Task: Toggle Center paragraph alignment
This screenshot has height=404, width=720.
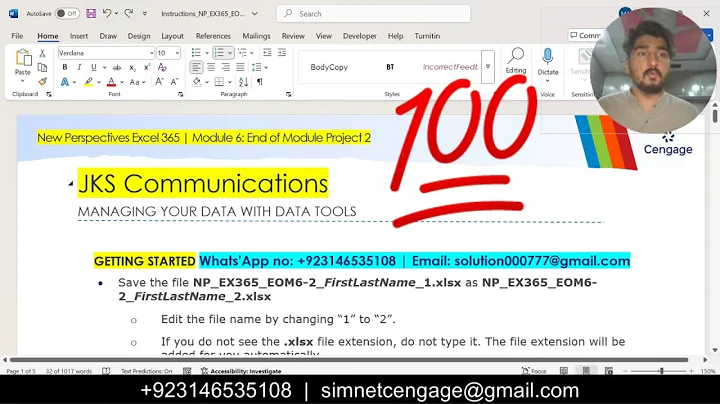Action: [211, 67]
